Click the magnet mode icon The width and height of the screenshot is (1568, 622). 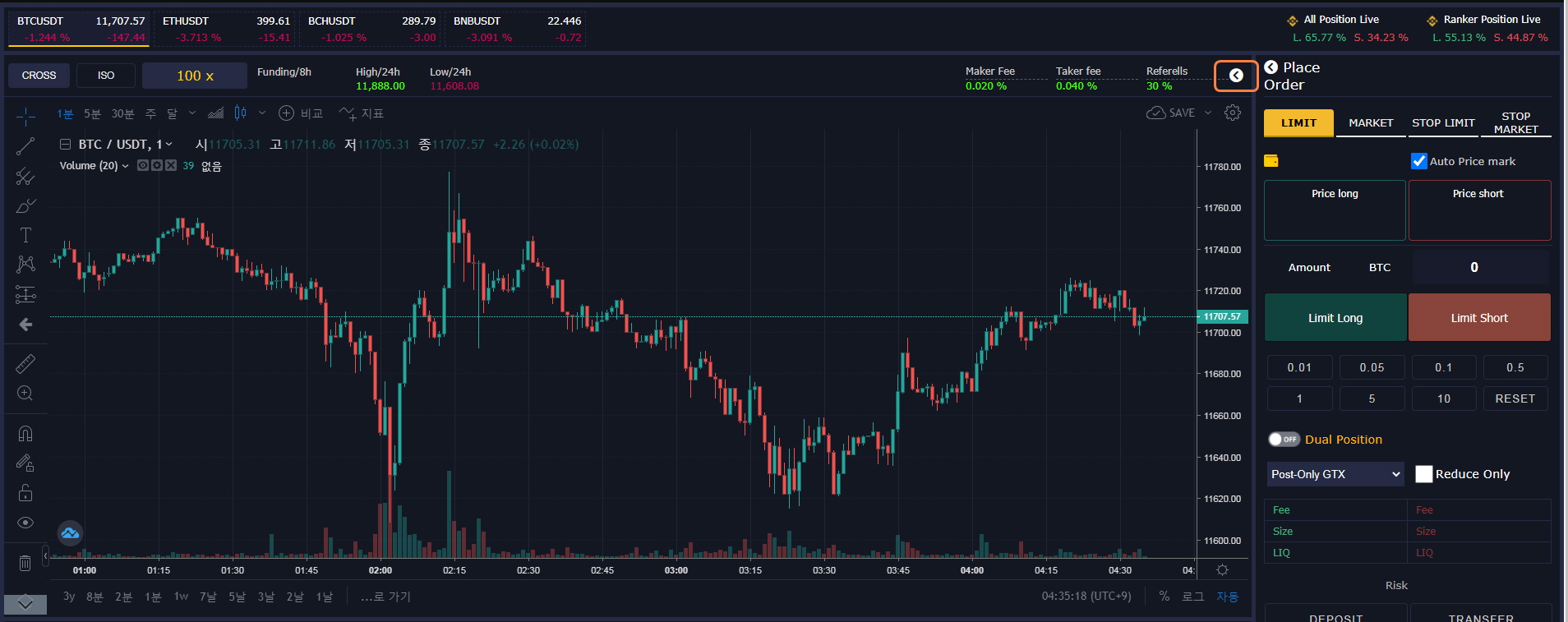click(25, 434)
